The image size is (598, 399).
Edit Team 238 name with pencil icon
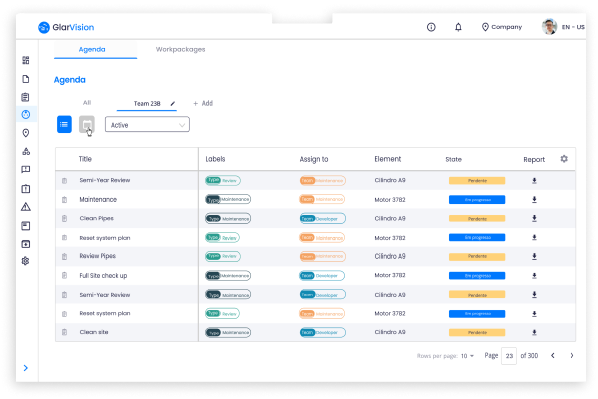(173, 103)
